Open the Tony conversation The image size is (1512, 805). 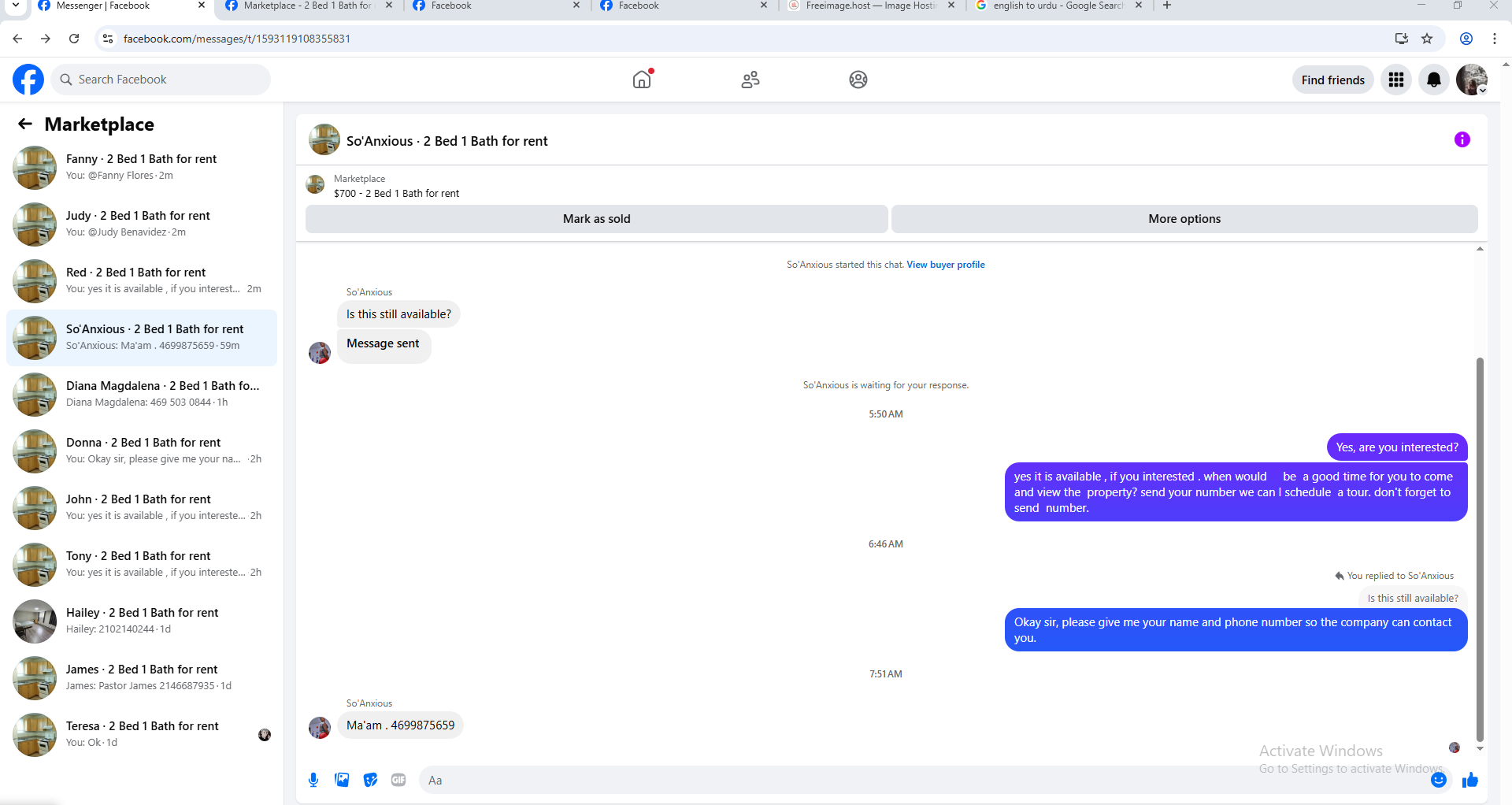click(x=142, y=565)
